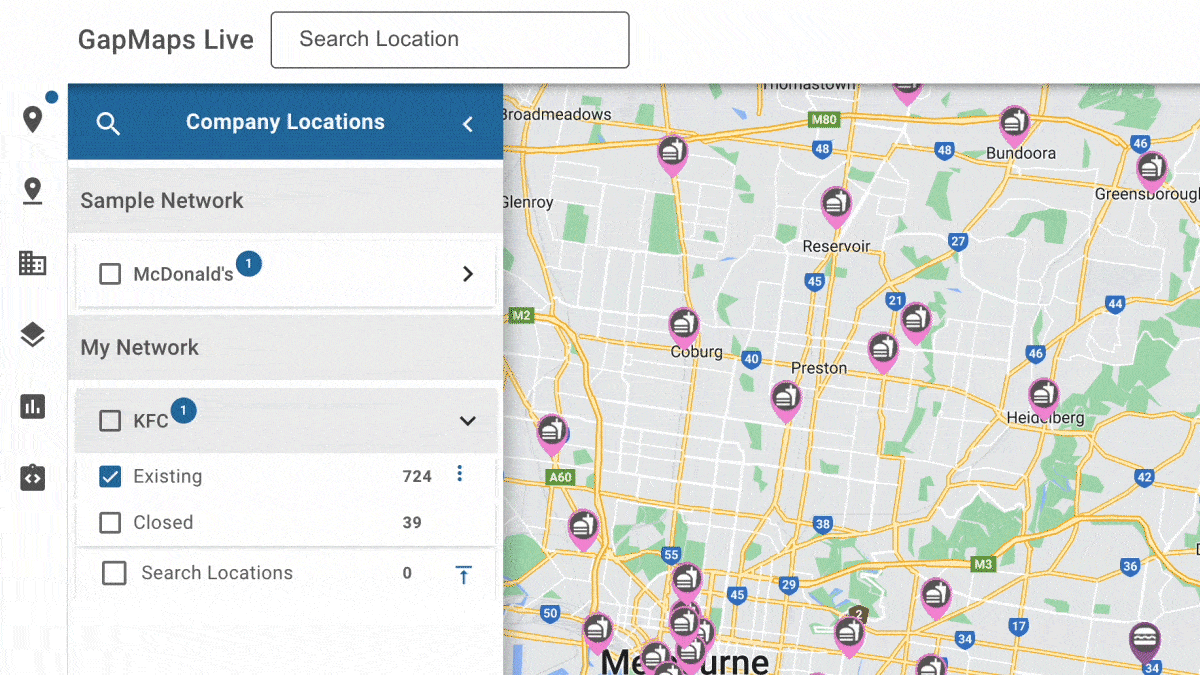The image size is (1200, 675).
Task: Collapse the KFC section chevron
Action: coord(467,421)
